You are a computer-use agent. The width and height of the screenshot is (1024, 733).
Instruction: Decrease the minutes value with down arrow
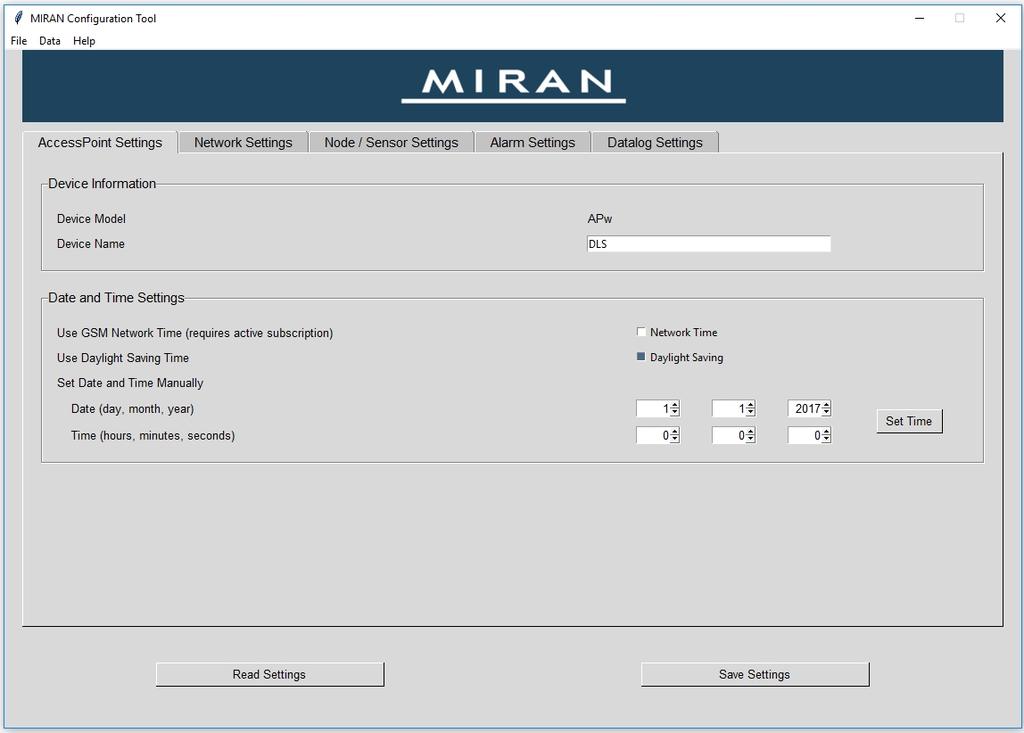pos(750,439)
